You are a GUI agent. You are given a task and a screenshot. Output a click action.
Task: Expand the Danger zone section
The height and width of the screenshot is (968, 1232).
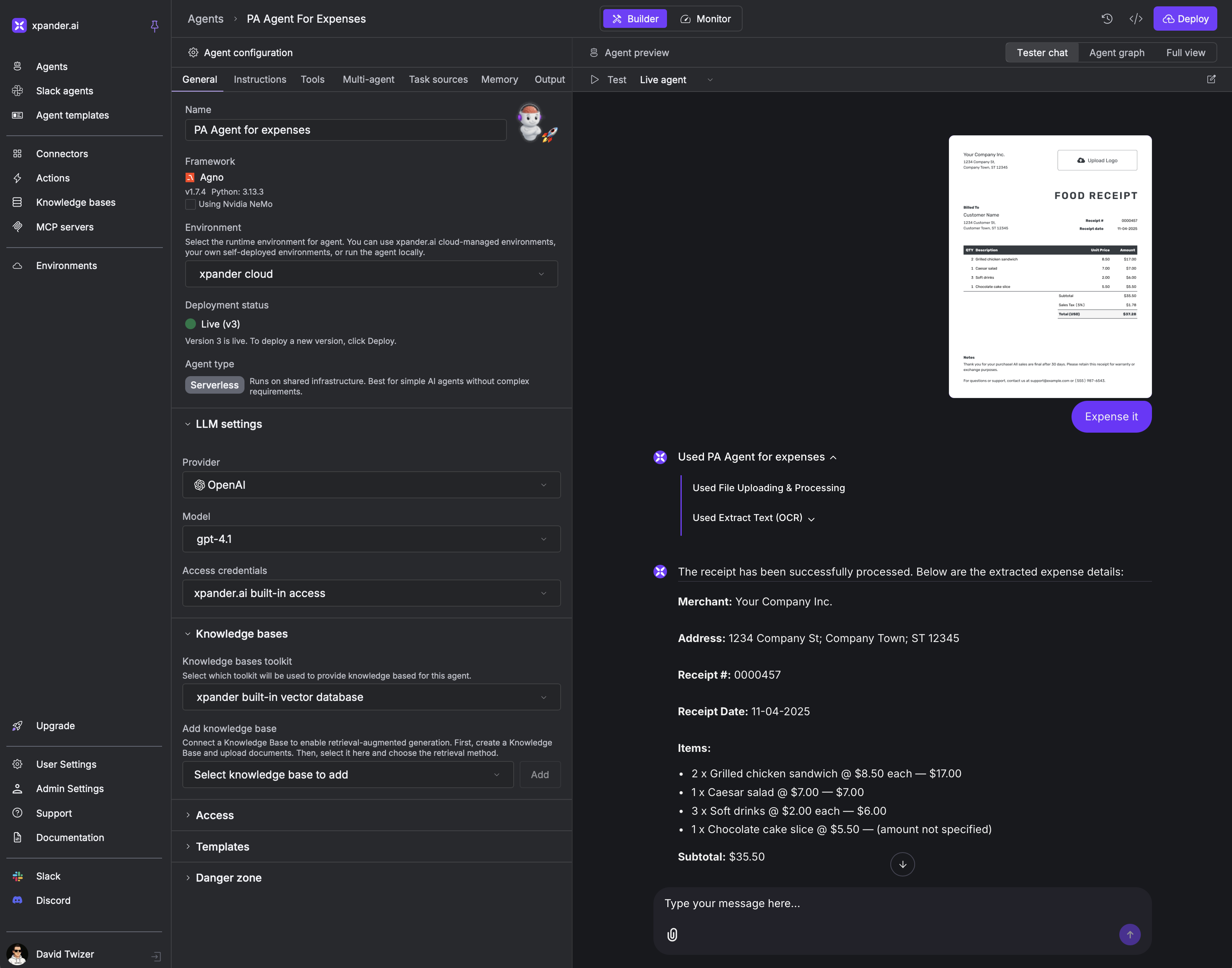(x=229, y=878)
